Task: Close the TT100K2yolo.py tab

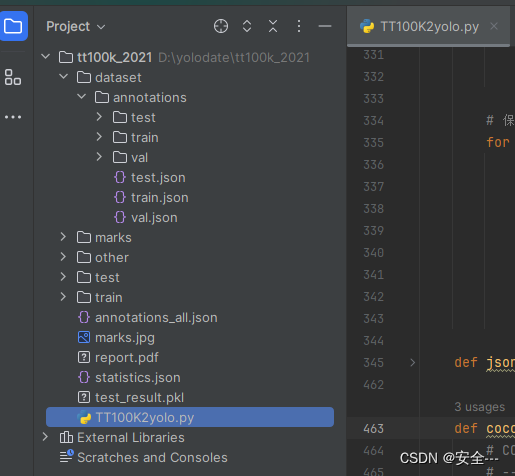Action: coord(494,26)
